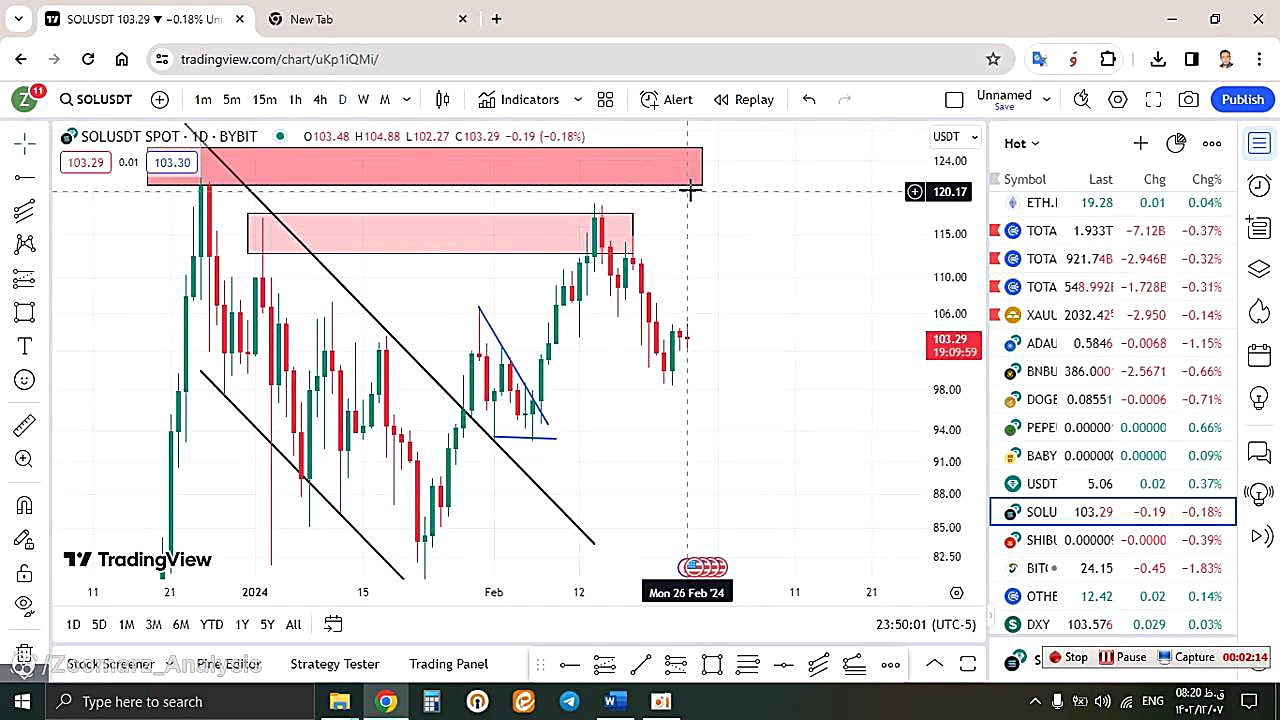Open the candle chart type selector

(443, 99)
